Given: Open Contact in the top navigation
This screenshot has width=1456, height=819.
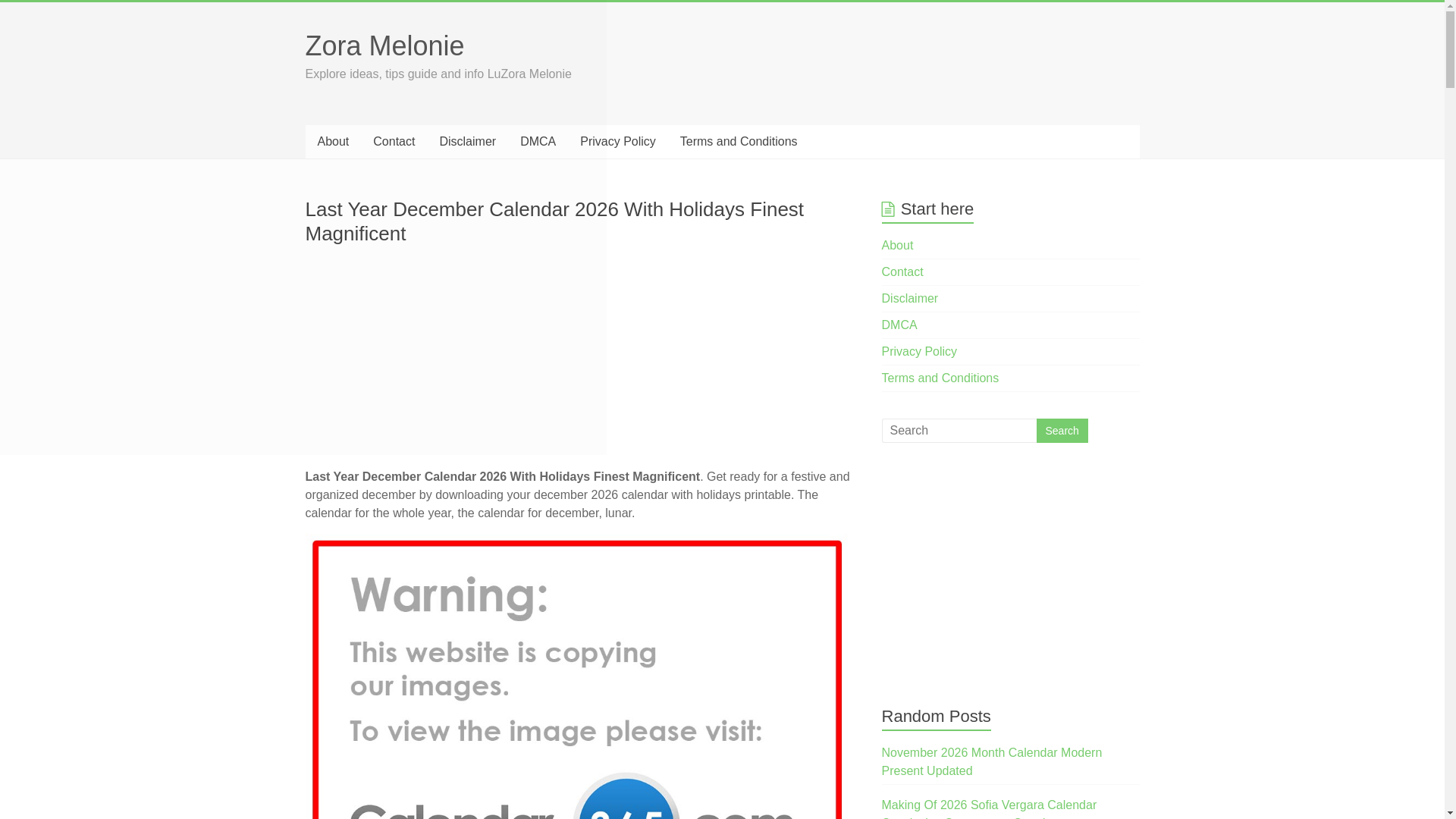Looking at the screenshot, I should (394, 142).
